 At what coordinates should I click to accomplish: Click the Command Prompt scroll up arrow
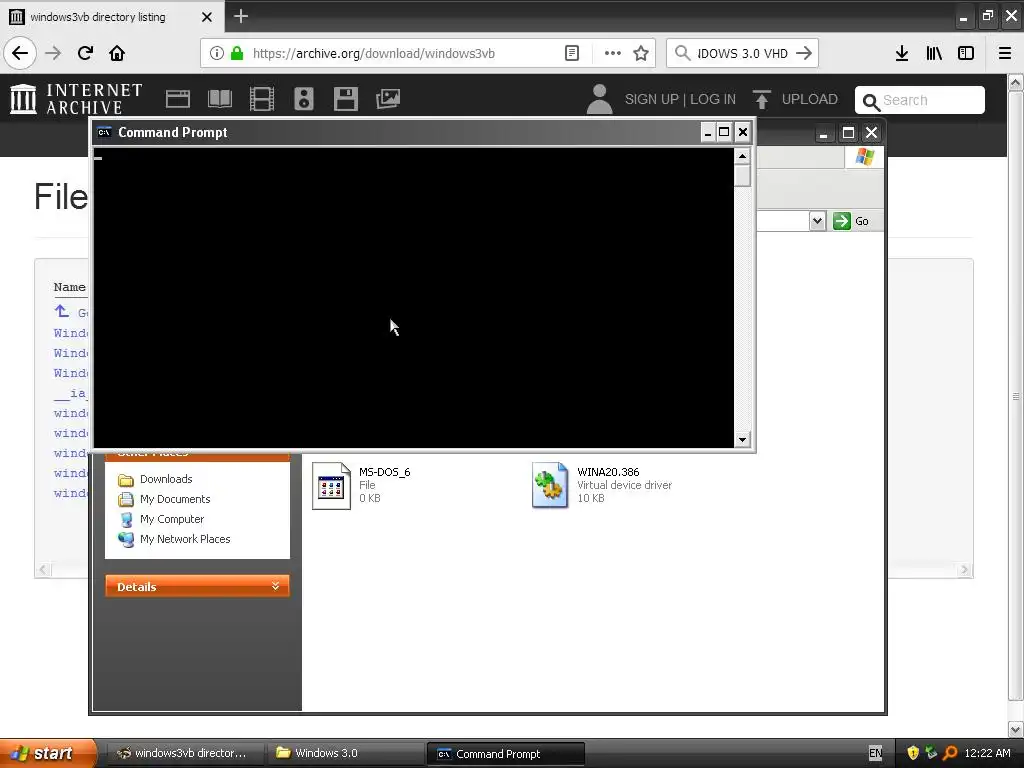tap(742, 156)
